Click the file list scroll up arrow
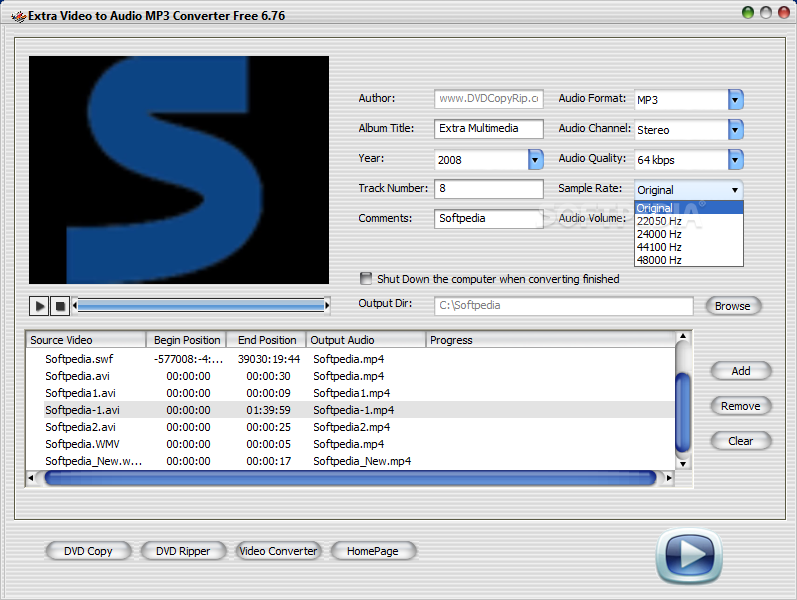797x600 pixels. pos(683,337)
